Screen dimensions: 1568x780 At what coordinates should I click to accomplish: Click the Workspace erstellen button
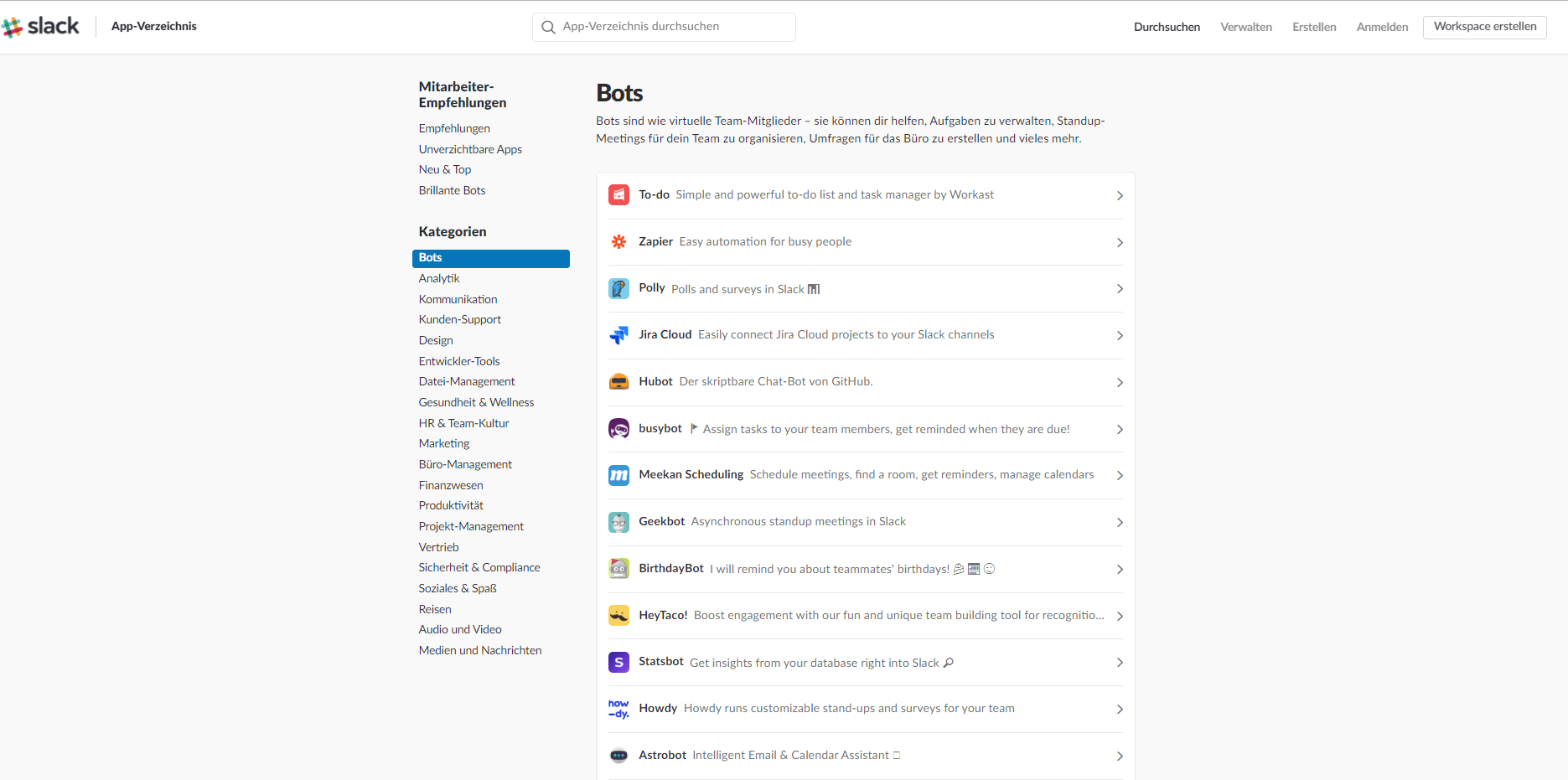pos(1485,27)
